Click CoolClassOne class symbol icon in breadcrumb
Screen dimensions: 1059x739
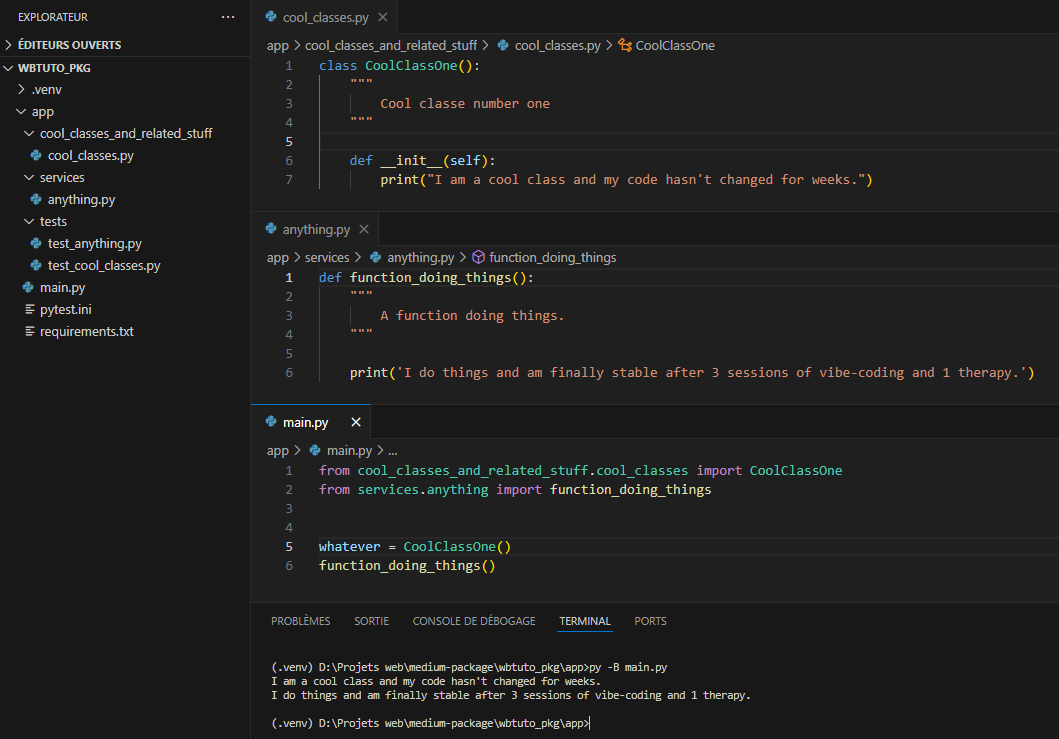point(625,45)
